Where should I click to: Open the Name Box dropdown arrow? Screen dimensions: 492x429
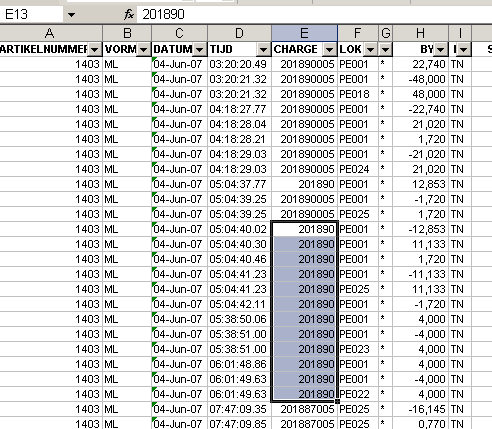point(71,15)
